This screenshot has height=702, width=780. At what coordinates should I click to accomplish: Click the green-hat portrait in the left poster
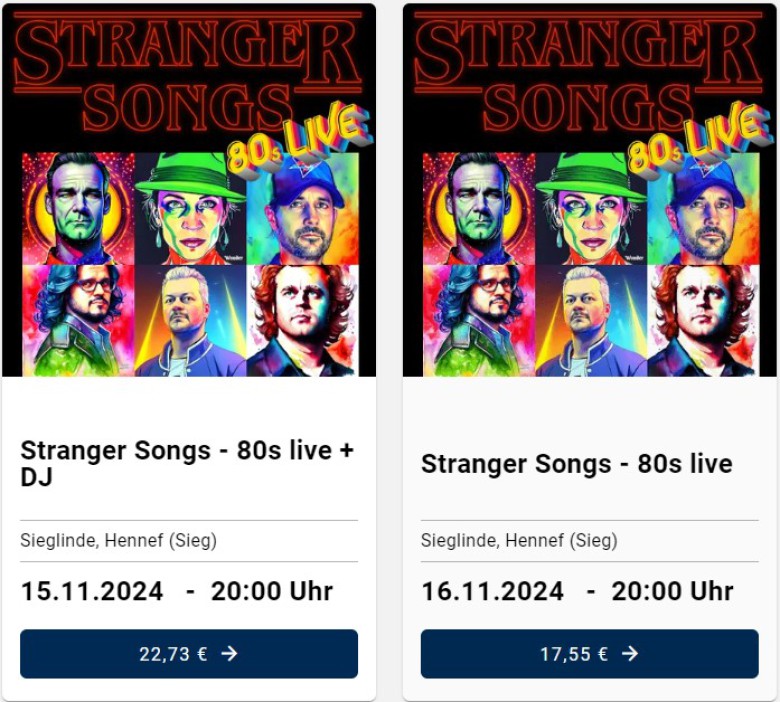[190, 208]
